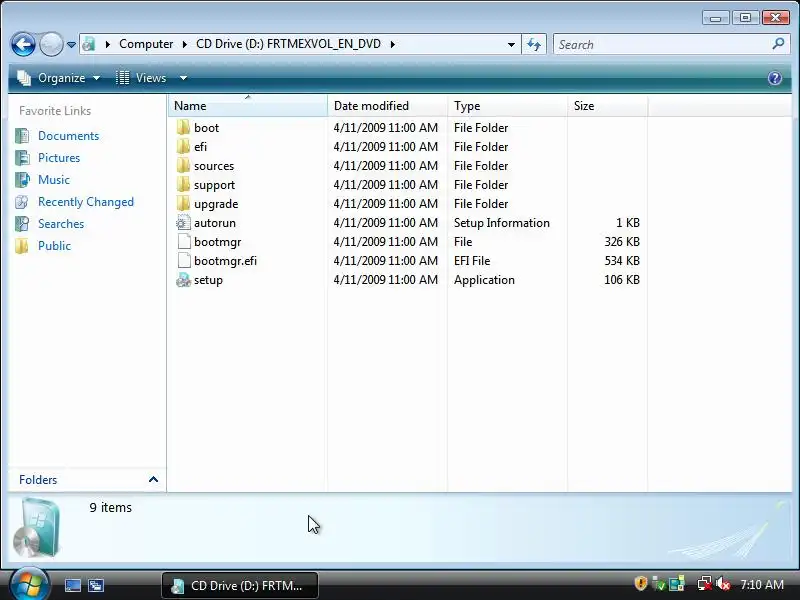Click 'Application' type cell
Viewport: 800px width, 600px height.
pyautogui.click(x=484, y=280)
